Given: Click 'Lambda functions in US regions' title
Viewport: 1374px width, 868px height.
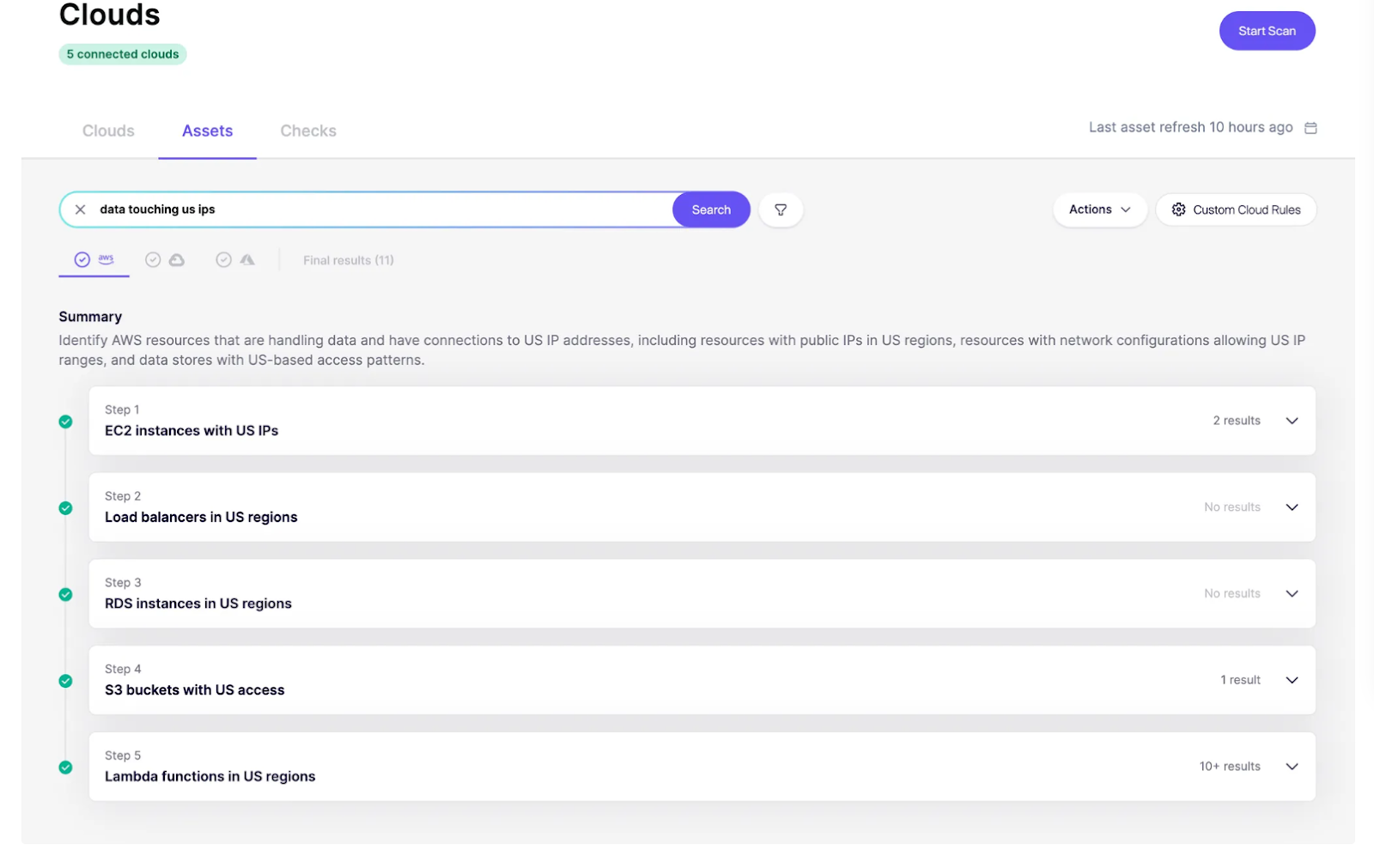Looking at the screenshot, I should tap(210, 776).
